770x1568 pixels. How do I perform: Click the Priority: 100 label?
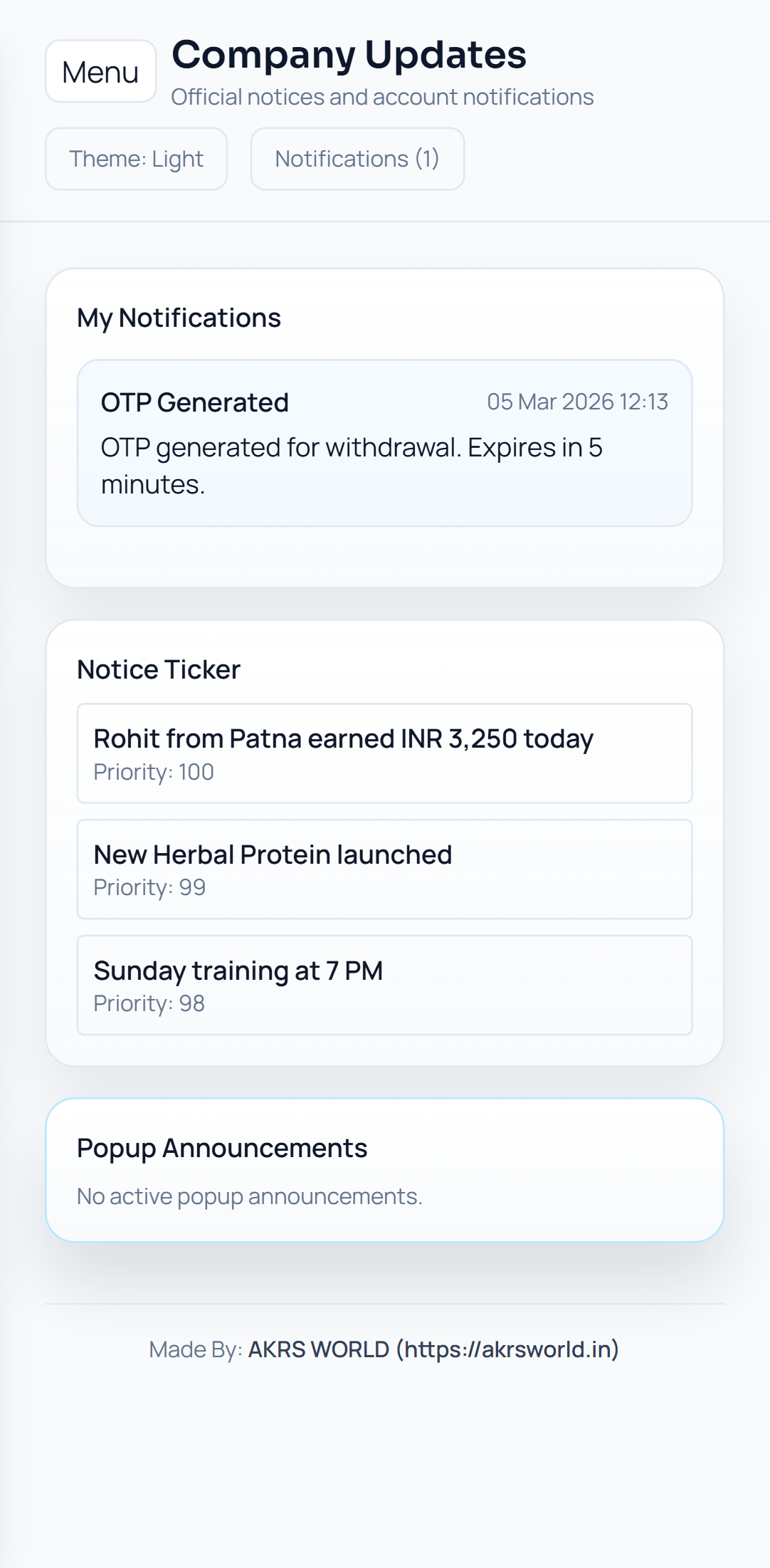click(x=154, y=772)
